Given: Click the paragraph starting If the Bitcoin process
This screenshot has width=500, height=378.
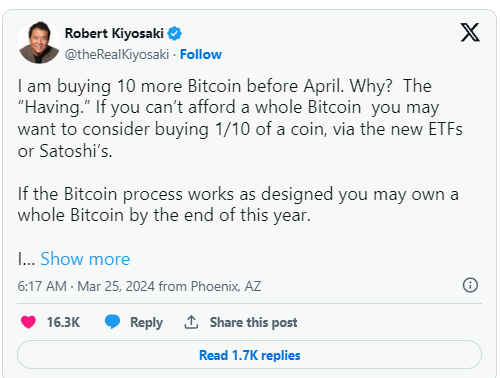Looking at the screenshot, I should click(x=238, y=204).
